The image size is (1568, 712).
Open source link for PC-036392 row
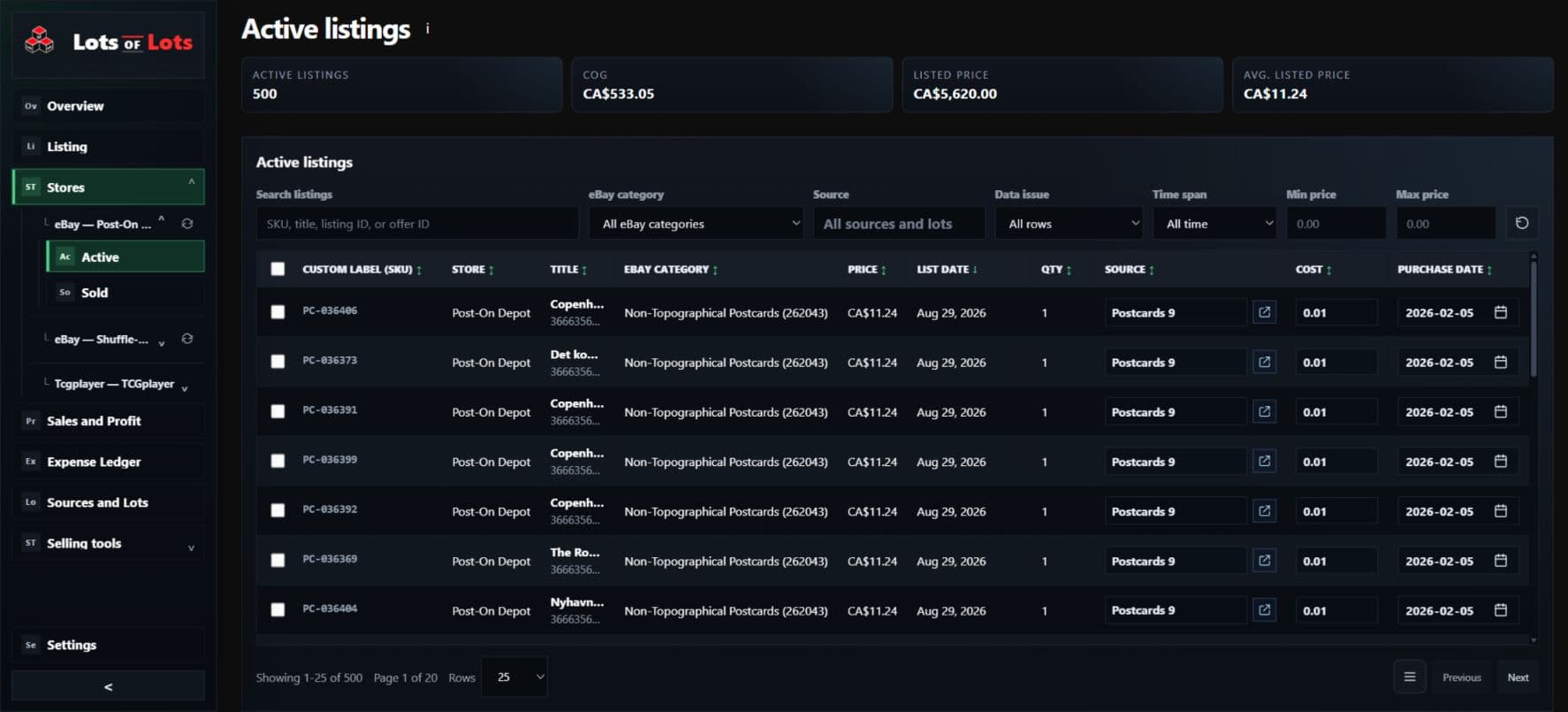click(x=1265, y=510)
